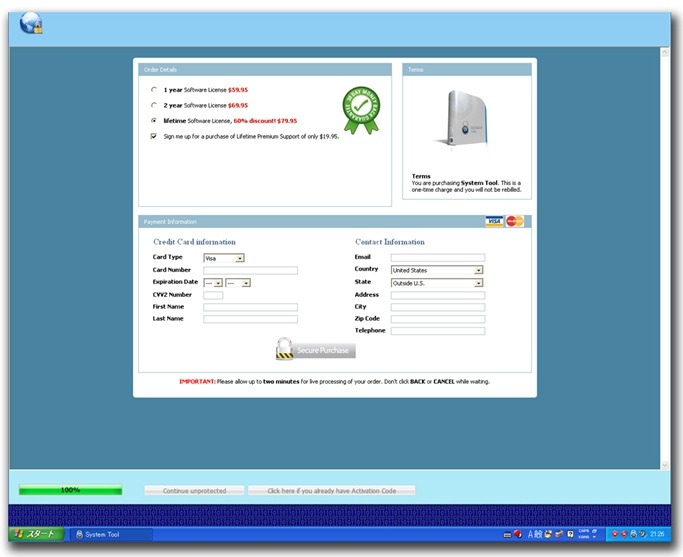This screenshot has height=557, width=683.
Task: Click in the Telephone field
Action: [438, 331]
